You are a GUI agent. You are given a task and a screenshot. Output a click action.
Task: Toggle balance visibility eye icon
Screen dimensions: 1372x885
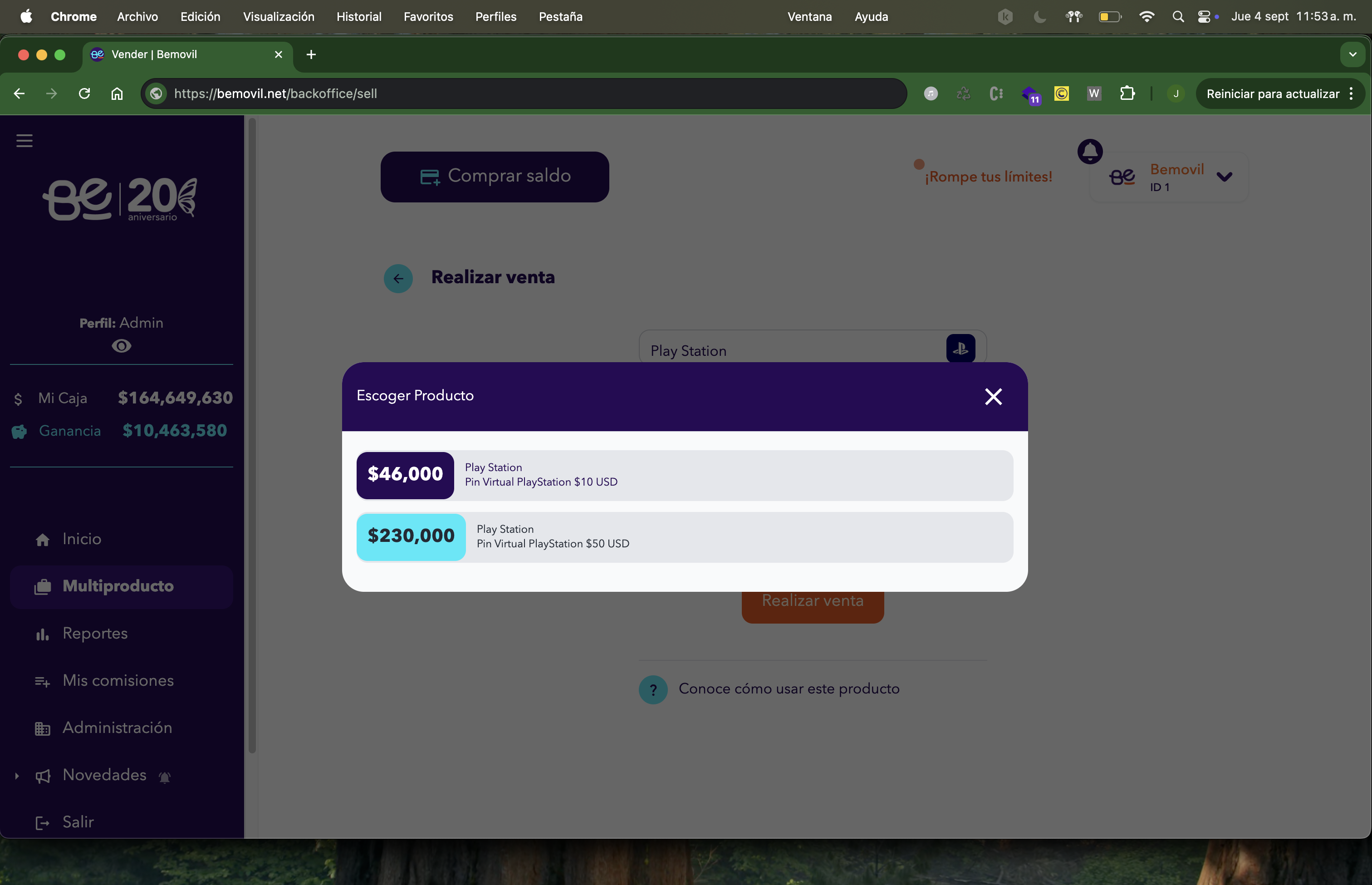pos(121,346)
